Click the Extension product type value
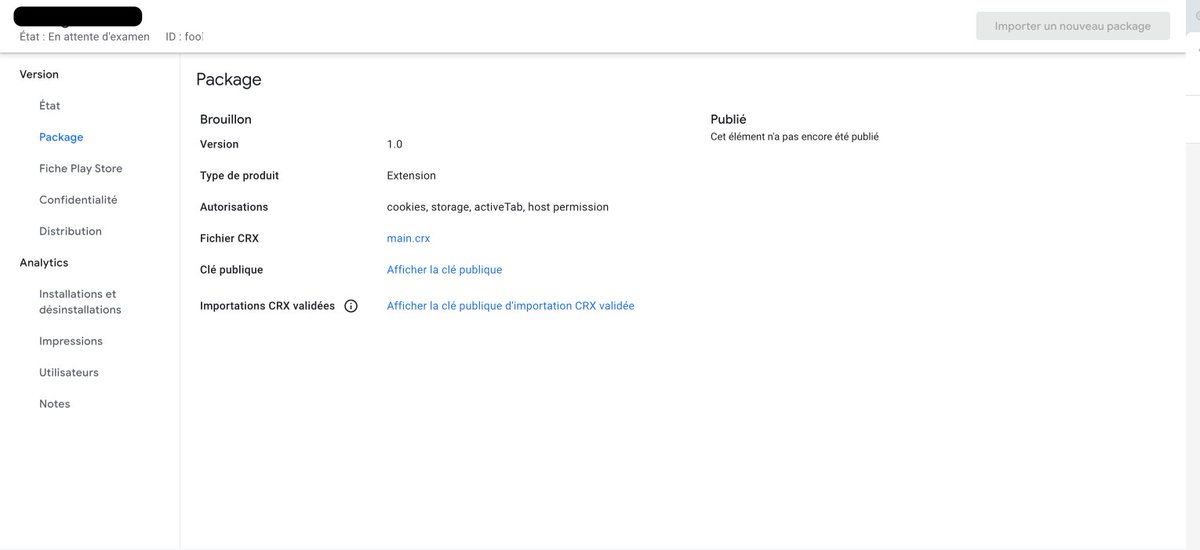 coord(411,175)
